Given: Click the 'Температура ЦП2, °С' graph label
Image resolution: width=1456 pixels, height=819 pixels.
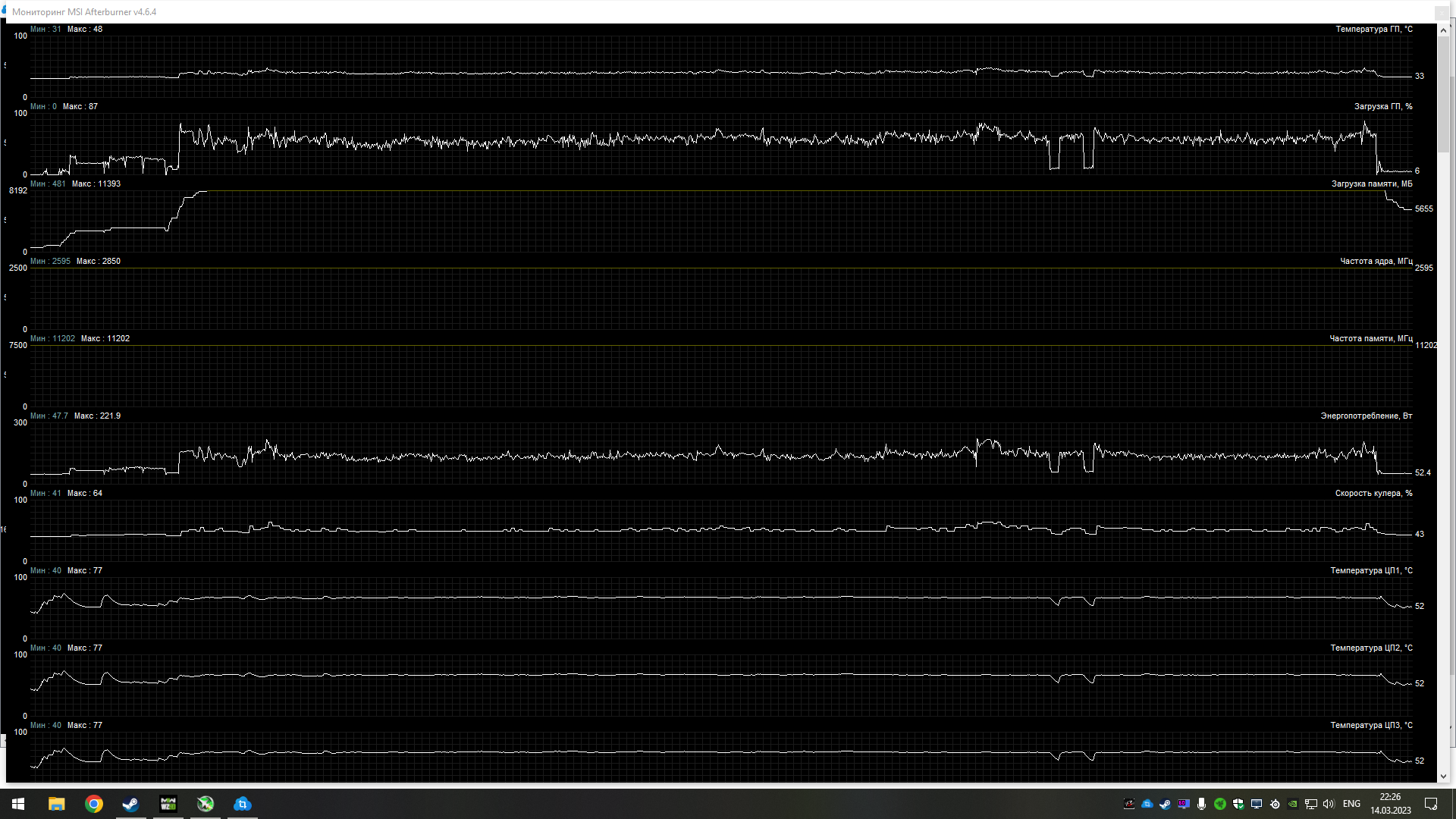Looking at the screenshot, I should pyautogui.click(x=1372, y=648).
